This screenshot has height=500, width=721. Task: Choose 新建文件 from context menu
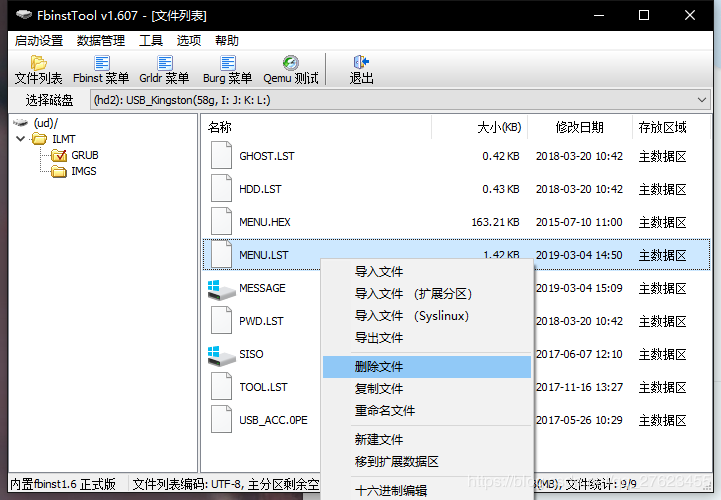pos(427,439)
